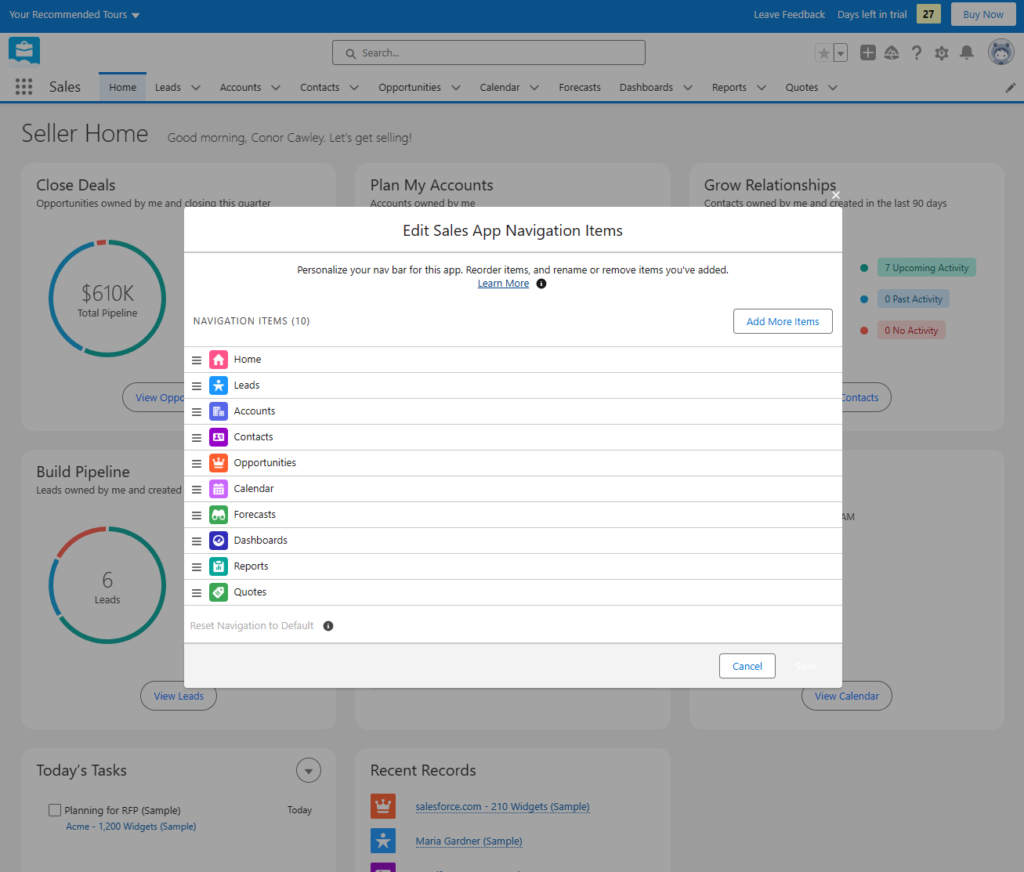Click the Quotes icon at the list bottom

tap(218, 592)
